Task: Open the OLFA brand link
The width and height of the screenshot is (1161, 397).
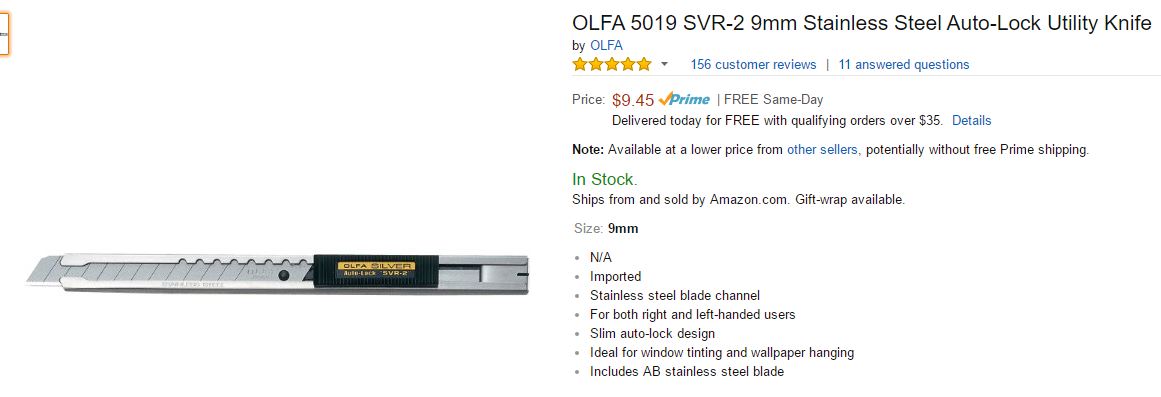Action: click(x=606, y=45)
